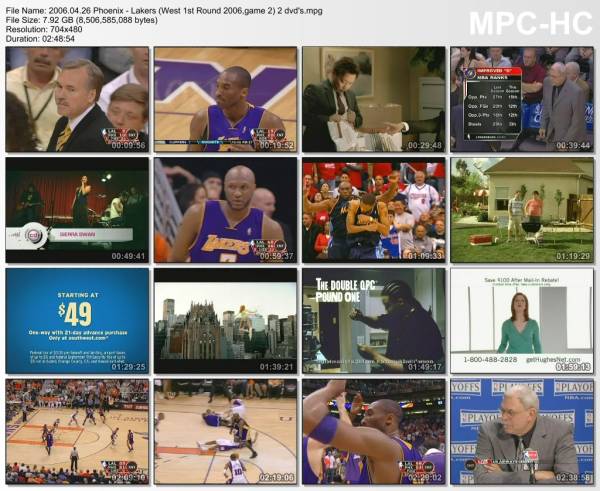Click the 'File Size: 7.92 GB' line
This screenshot has height=491, width=600.
(x=82, y=20)
